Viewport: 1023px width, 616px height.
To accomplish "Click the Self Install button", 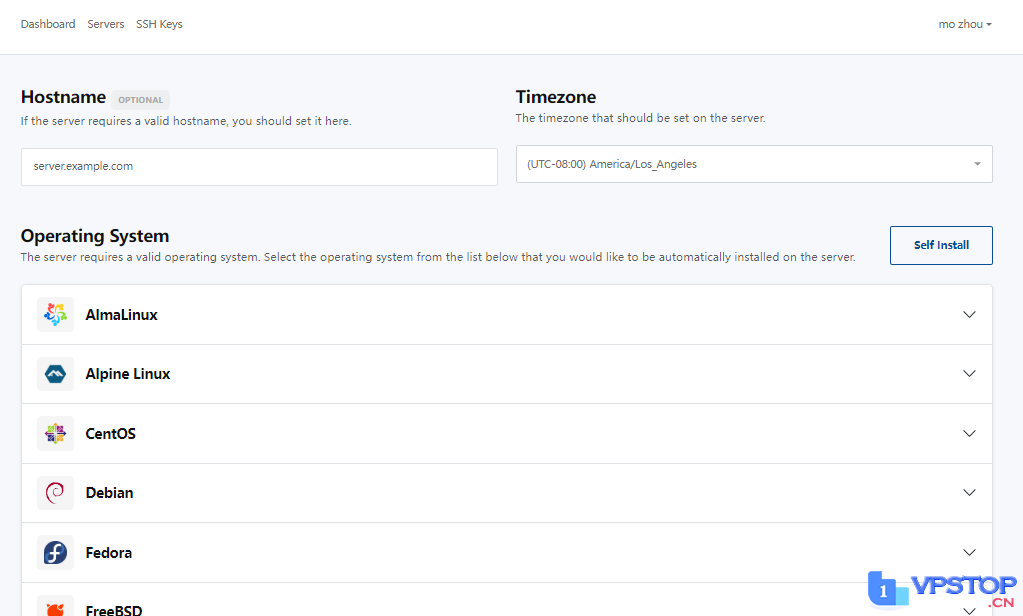I will [941, 245].
